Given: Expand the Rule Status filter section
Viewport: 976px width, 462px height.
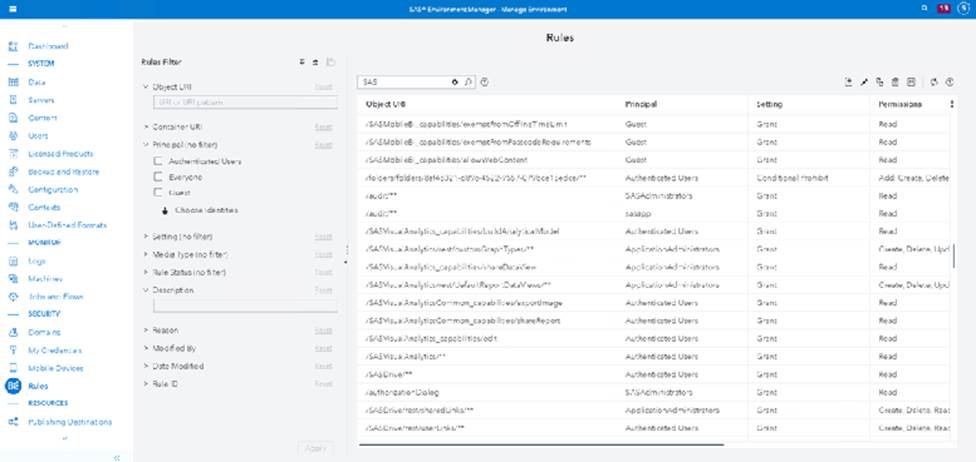Looking at the screenshot, I should [x=146, y=273].
